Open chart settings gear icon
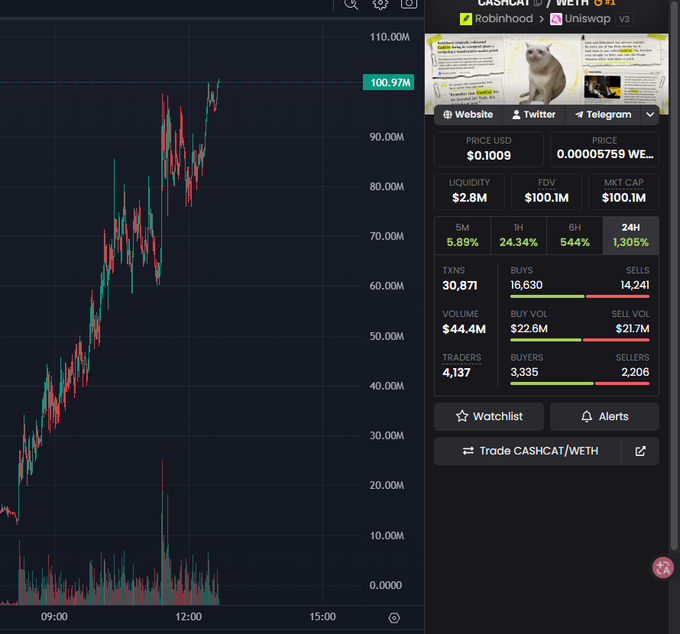The height and width of the screenshot is (634, 680). click(380, 4)
